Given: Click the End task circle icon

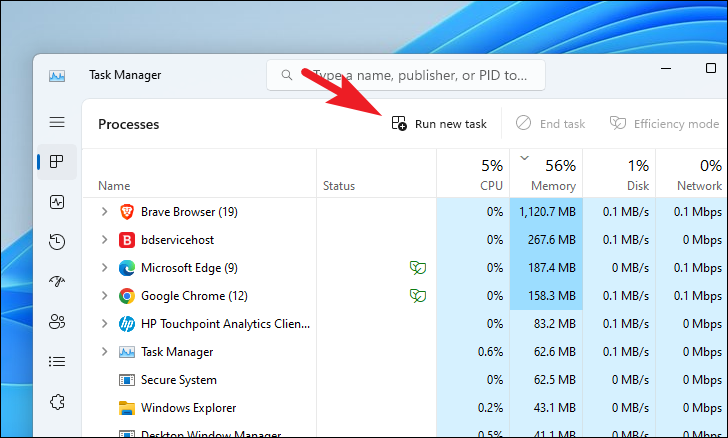Looking at the screenshot, I should point(523,123).
